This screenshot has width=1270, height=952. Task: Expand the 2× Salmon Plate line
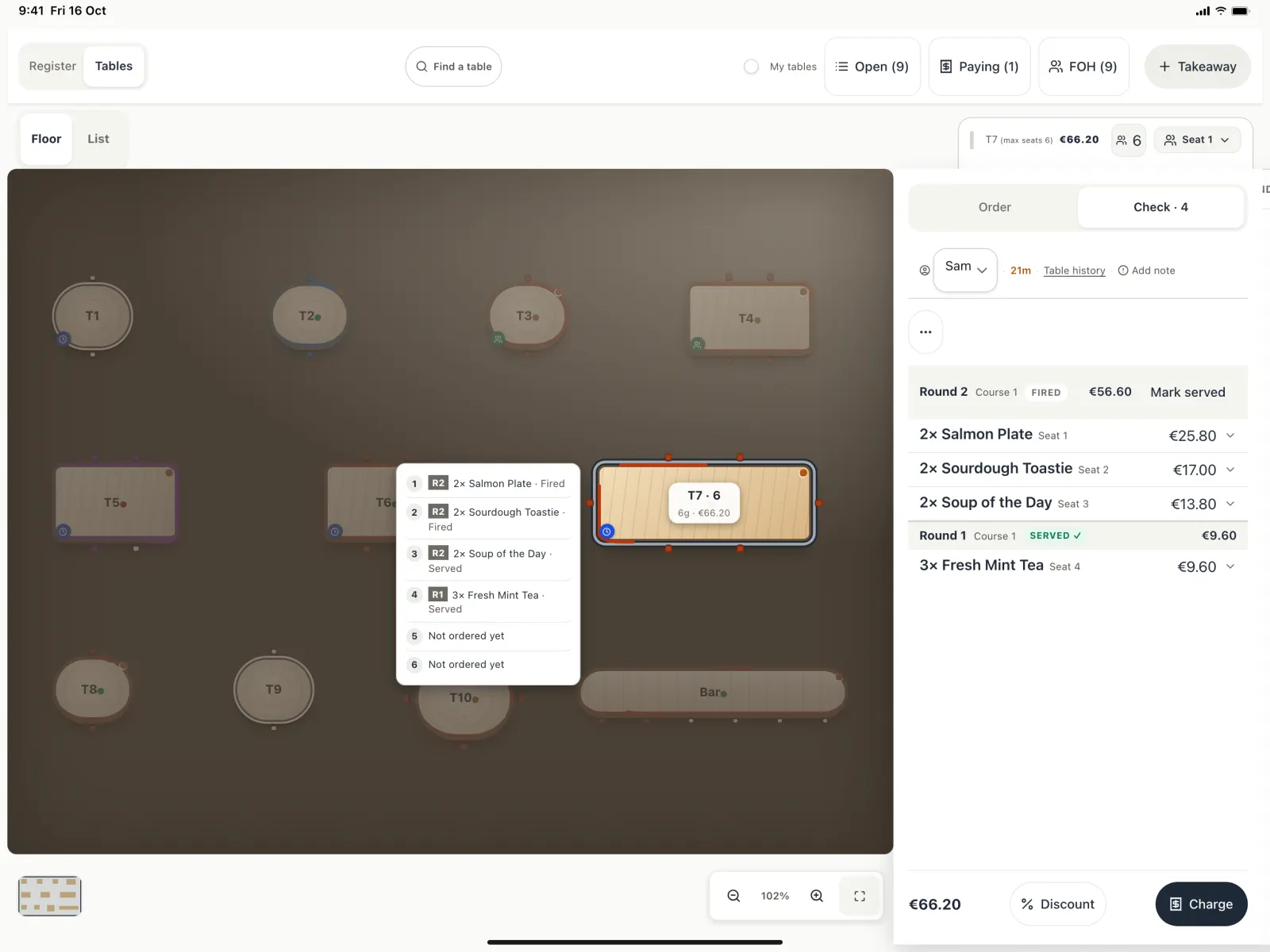(1230, 436)
